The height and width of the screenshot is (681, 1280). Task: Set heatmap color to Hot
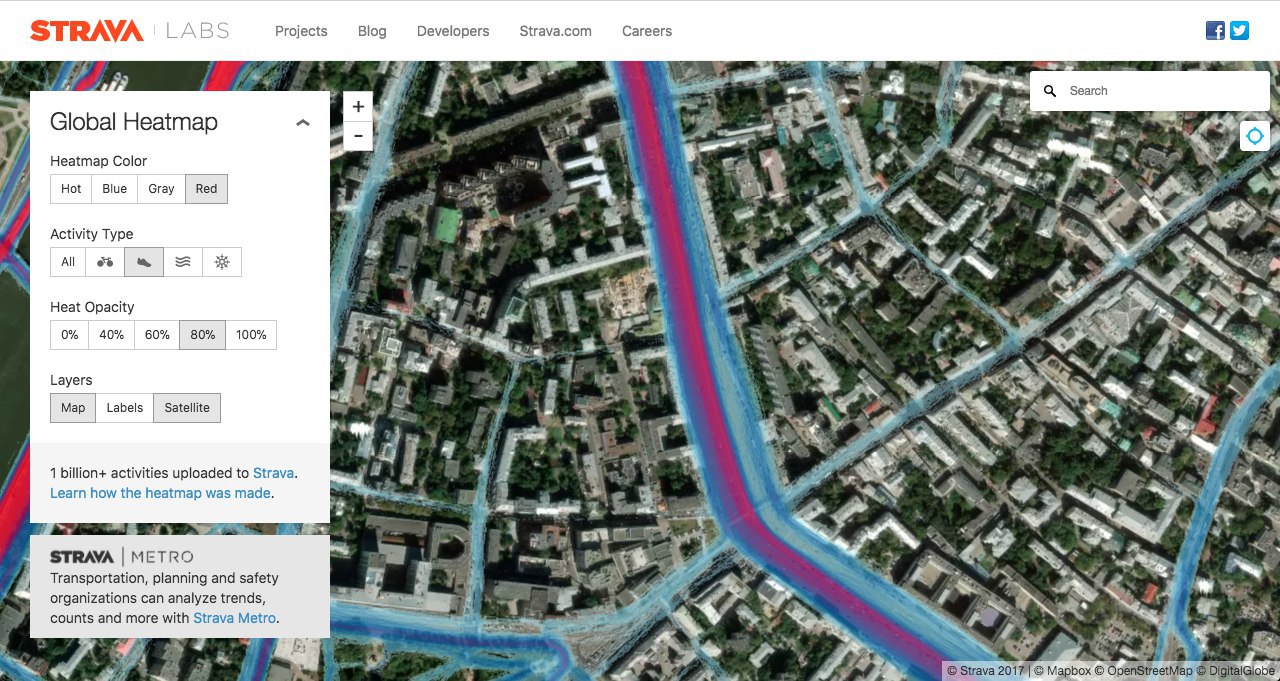71,189
